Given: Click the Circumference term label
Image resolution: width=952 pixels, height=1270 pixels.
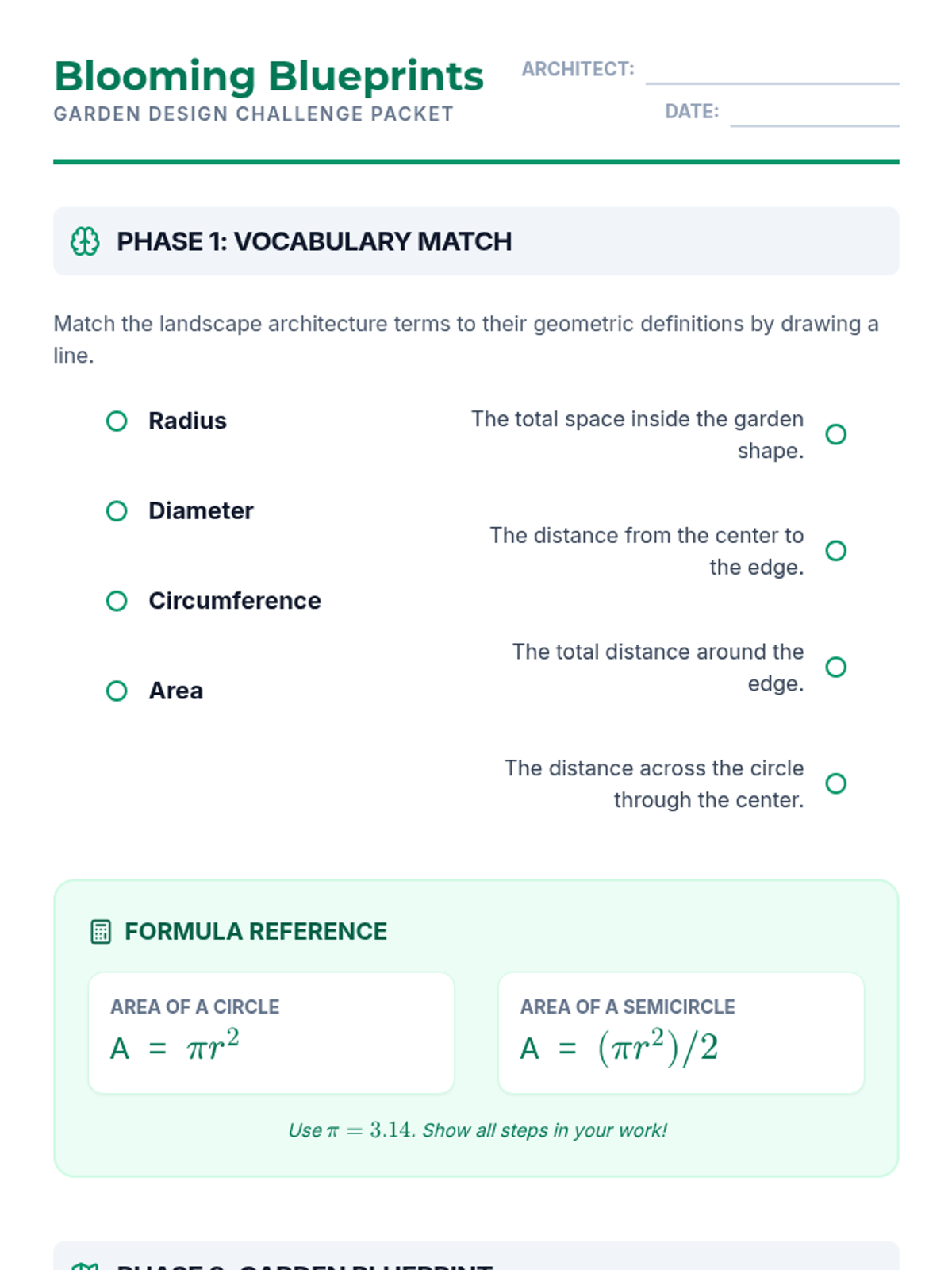Looking at the screenshot, I should pos(235,601).
